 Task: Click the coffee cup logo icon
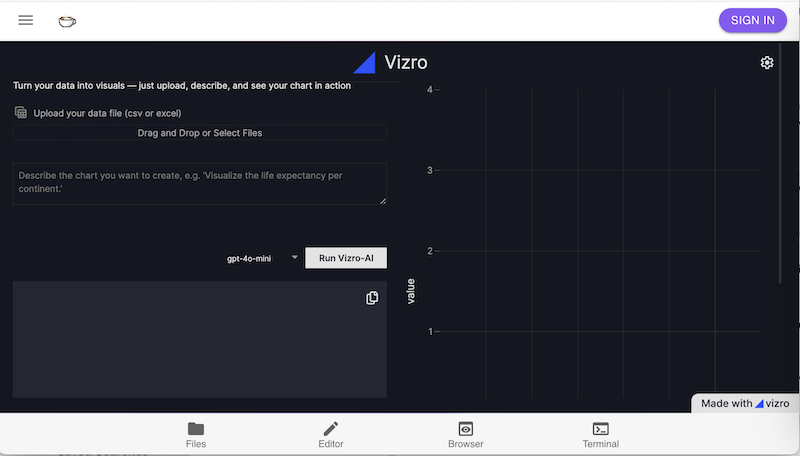[67, 20]
